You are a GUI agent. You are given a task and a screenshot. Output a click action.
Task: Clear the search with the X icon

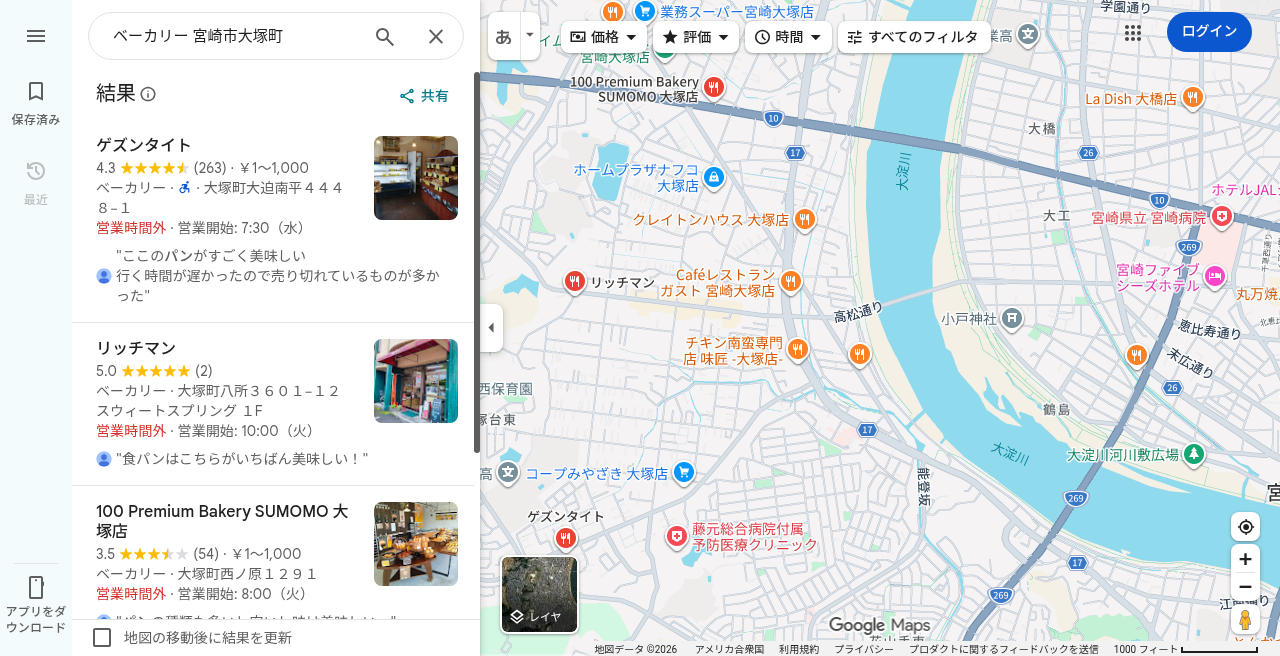[x=436, y=36]
